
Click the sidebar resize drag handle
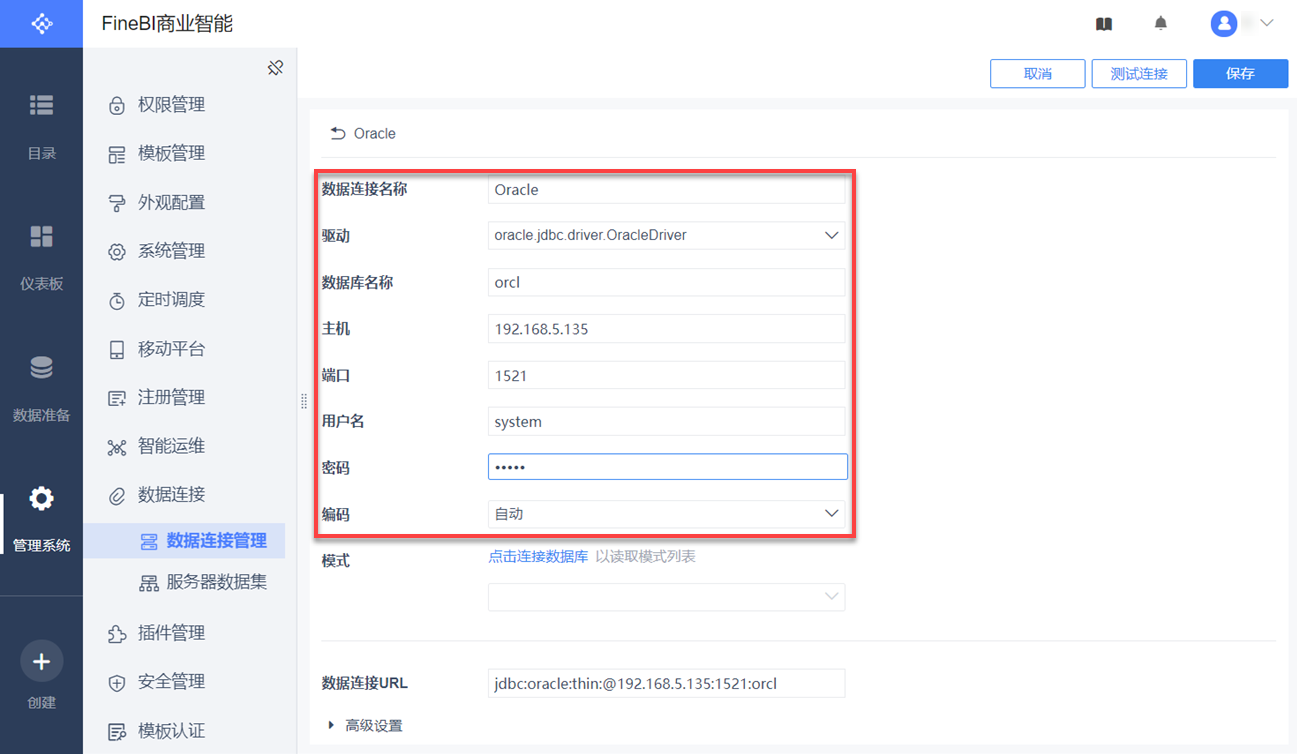303,401
